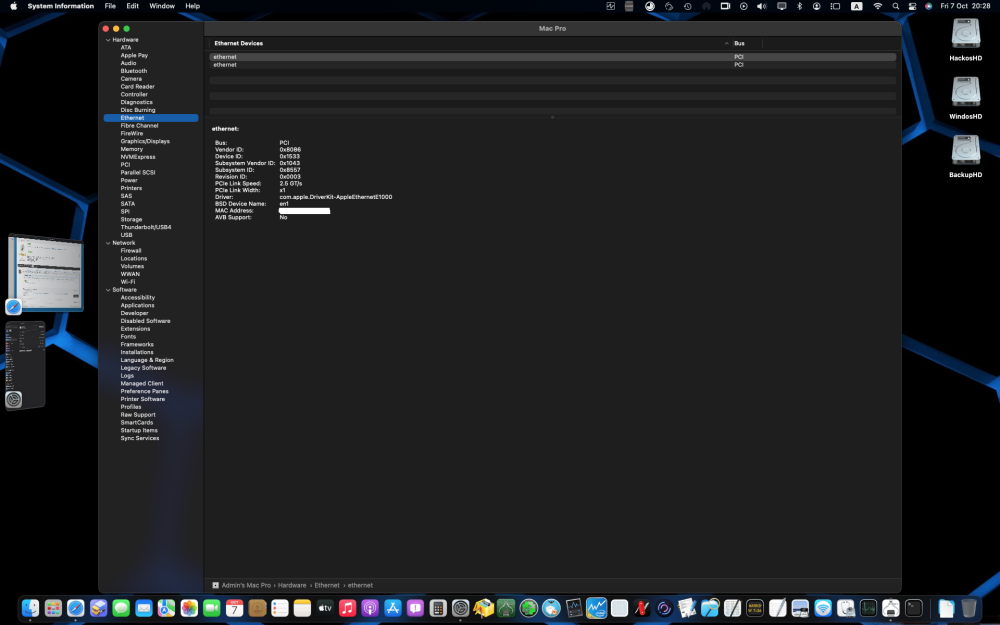Screen dimensions: 1000x625
Task: Open Calculator in dock
Action: (x=438, y=608)
